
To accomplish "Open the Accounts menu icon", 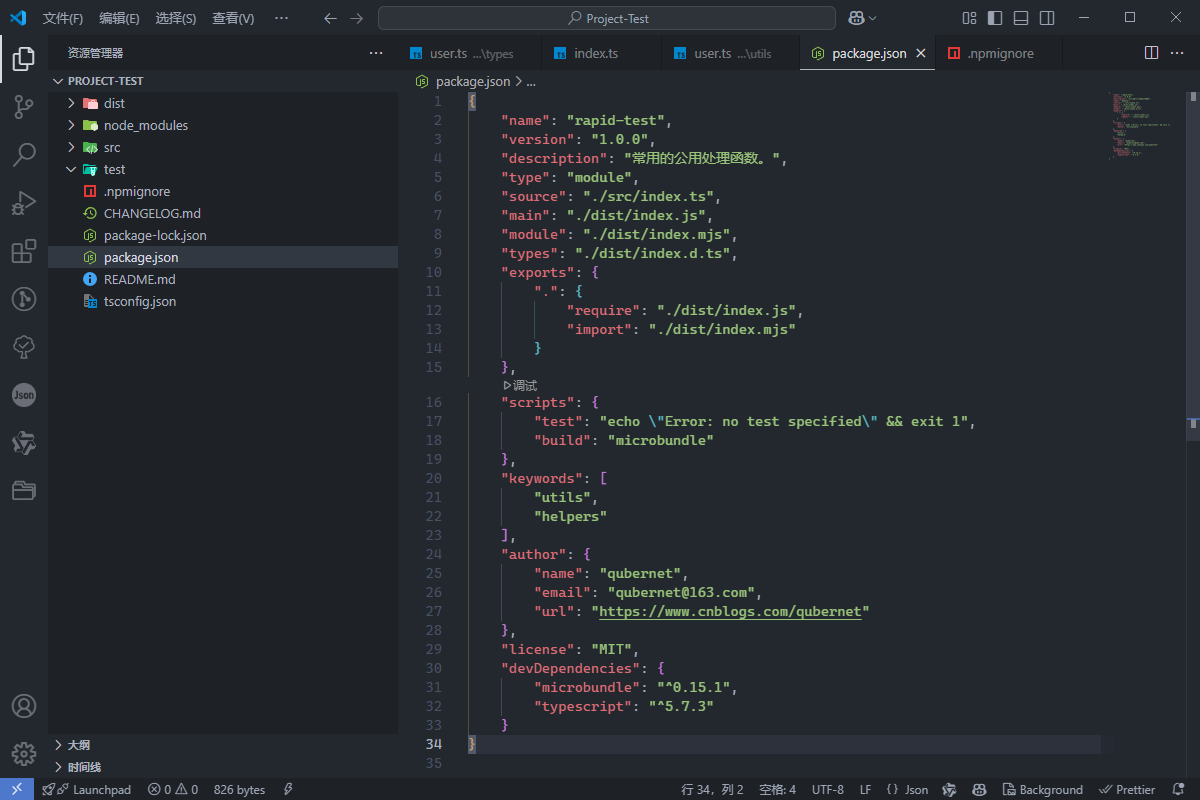I will (x=24, y=706).
